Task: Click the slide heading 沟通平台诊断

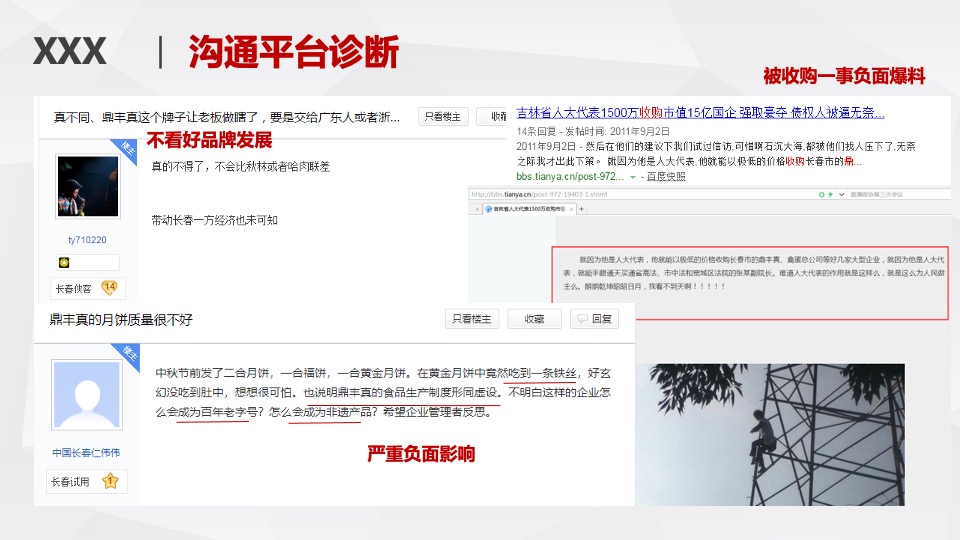Action: point(294,51)
